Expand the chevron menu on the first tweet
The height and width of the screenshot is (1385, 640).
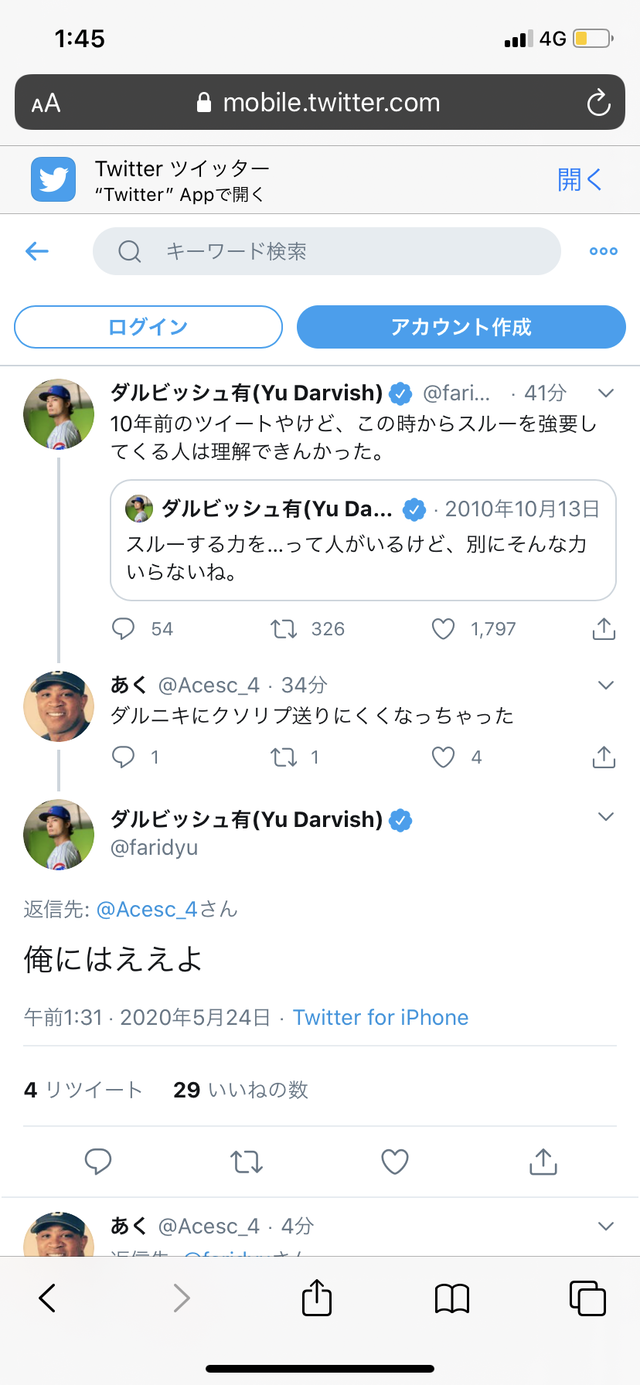[x=605, y=393]
